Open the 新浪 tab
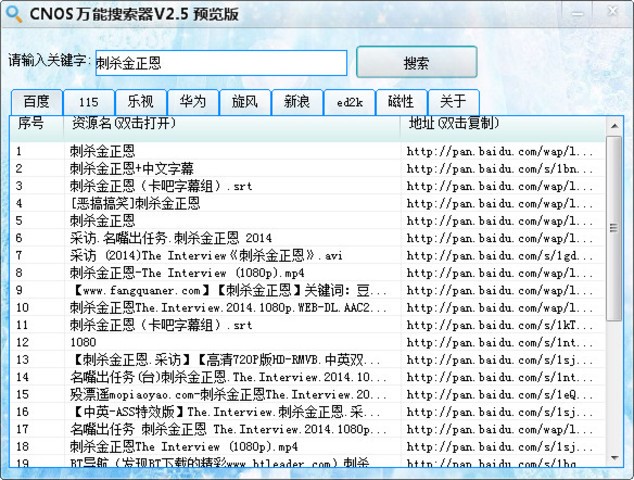The image size is (634, 480). [x=297, y=102]
